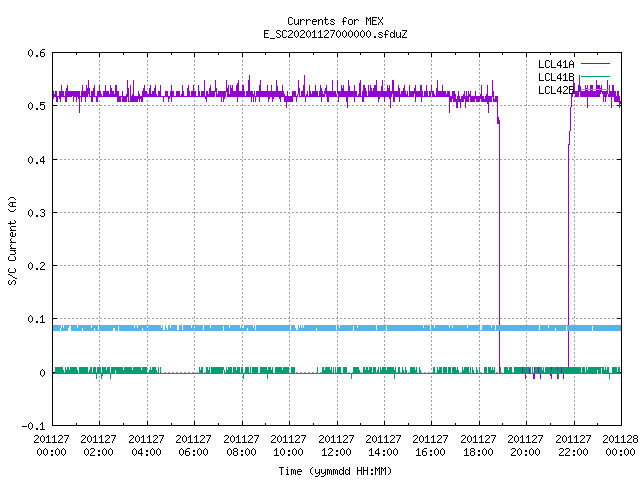Click the green LCL41B legend line sample

(595, 76)
